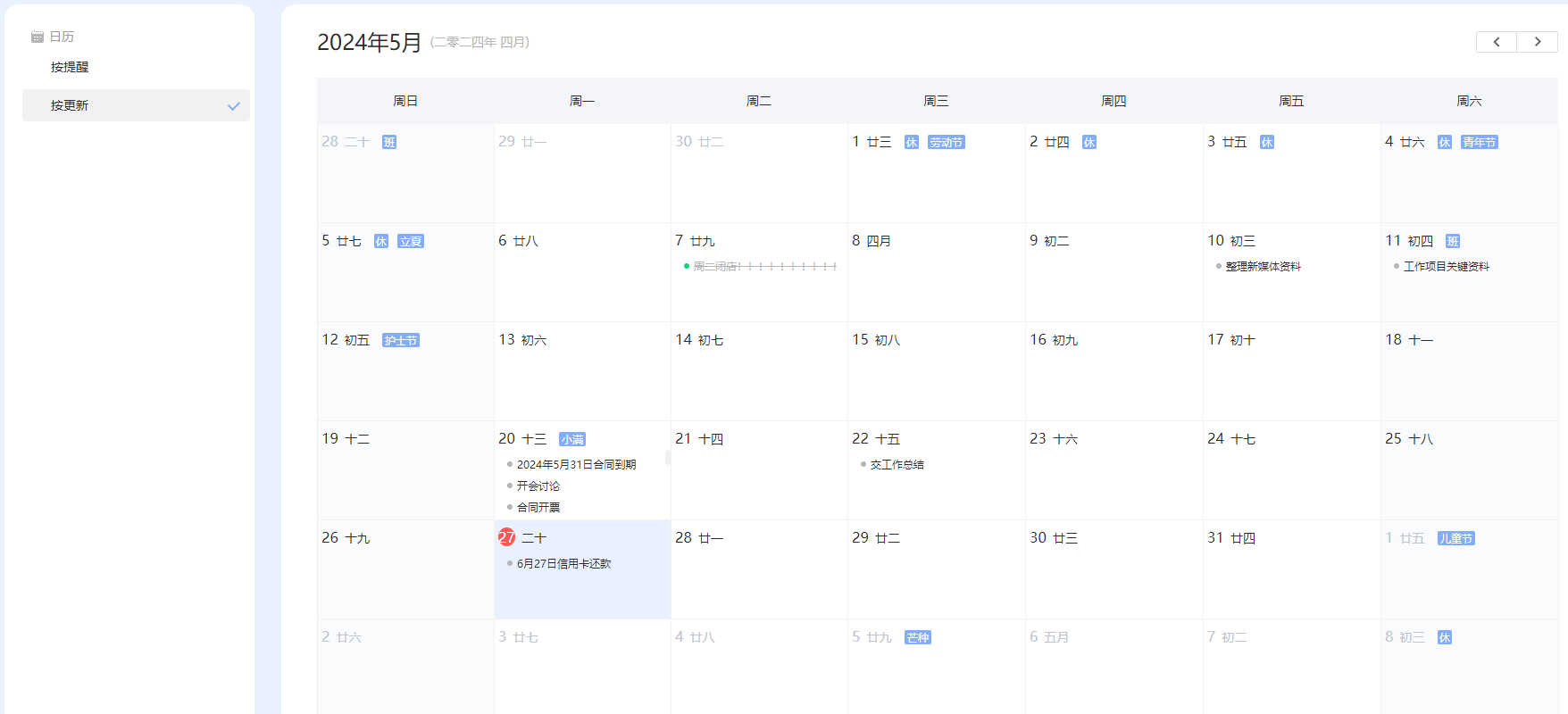Select the greyed date 29 廿一 in April

582,173
